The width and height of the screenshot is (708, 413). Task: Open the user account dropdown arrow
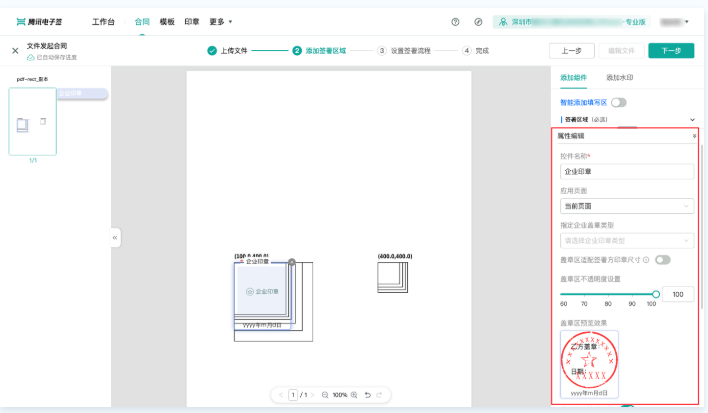click(687, 22)
